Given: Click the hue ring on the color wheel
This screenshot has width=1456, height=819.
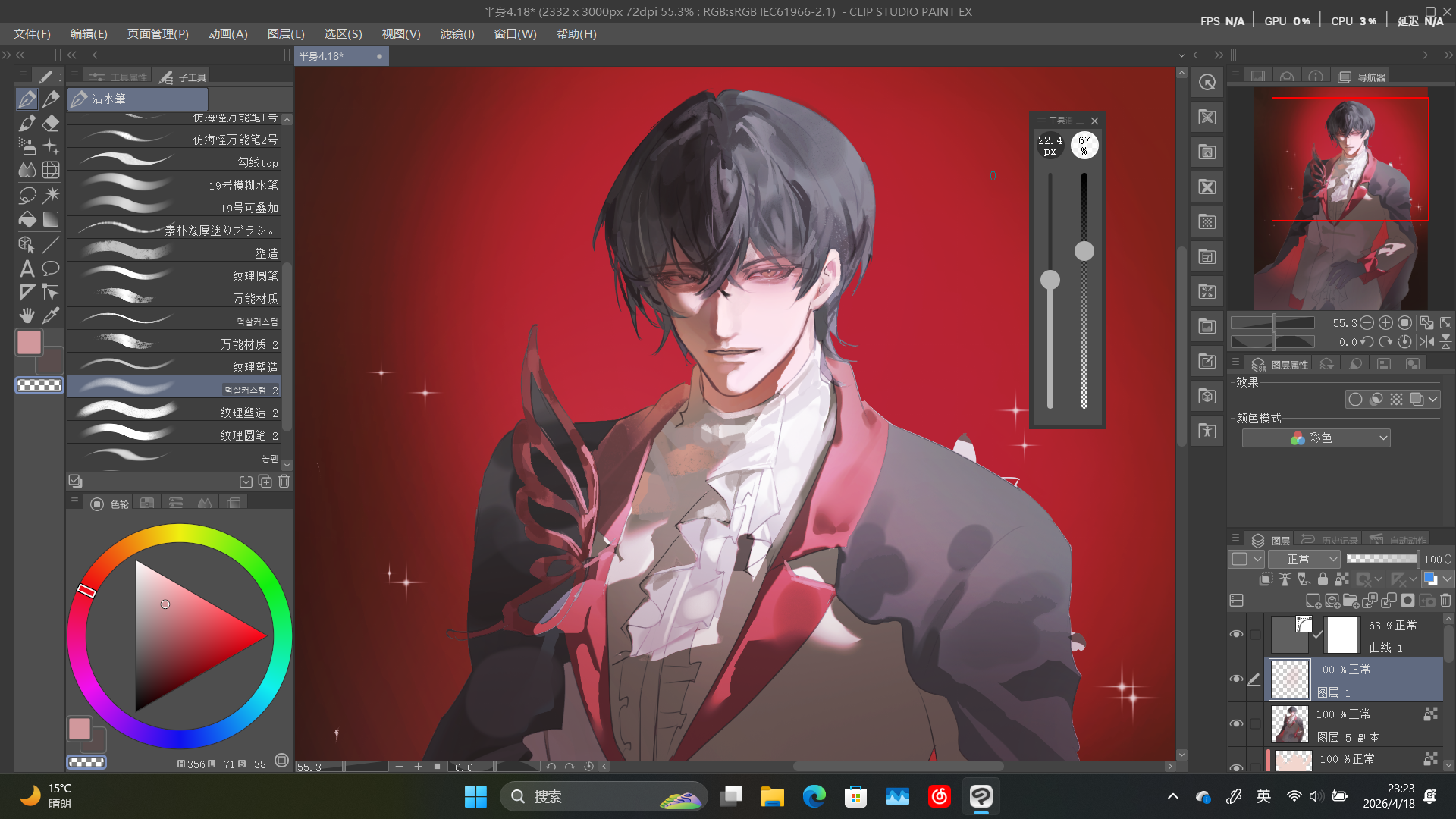Looking at the screenshot, I should (x=86, y=590).
